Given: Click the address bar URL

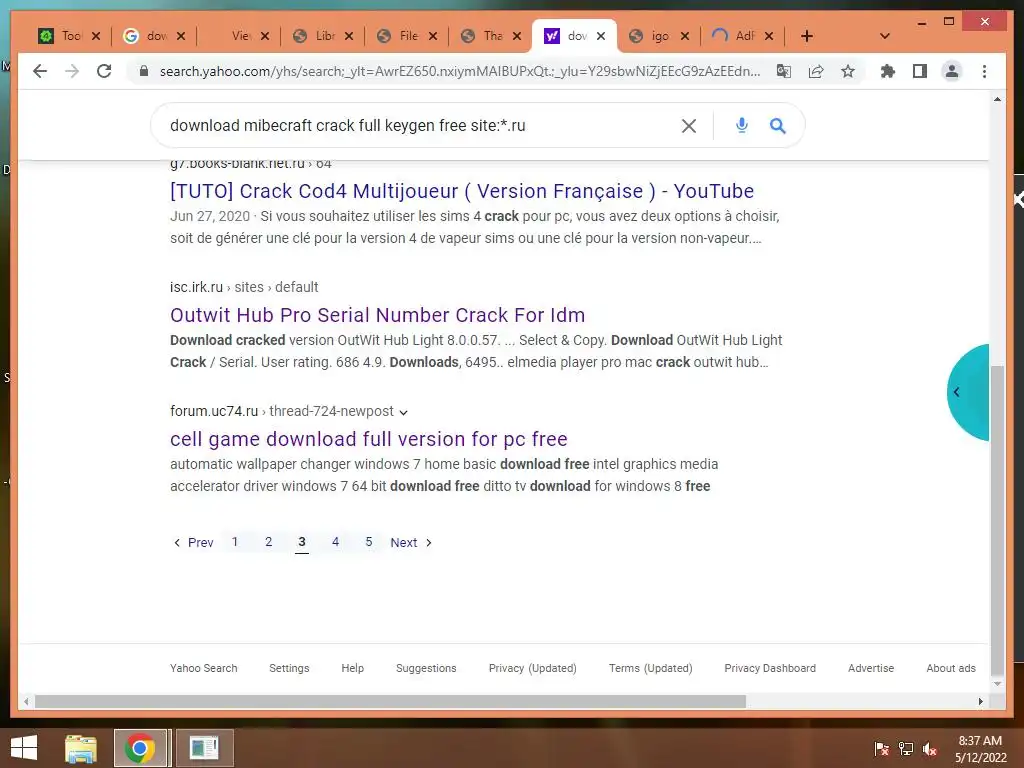Looking at the screenshot, I should click(x=460, y=71).
